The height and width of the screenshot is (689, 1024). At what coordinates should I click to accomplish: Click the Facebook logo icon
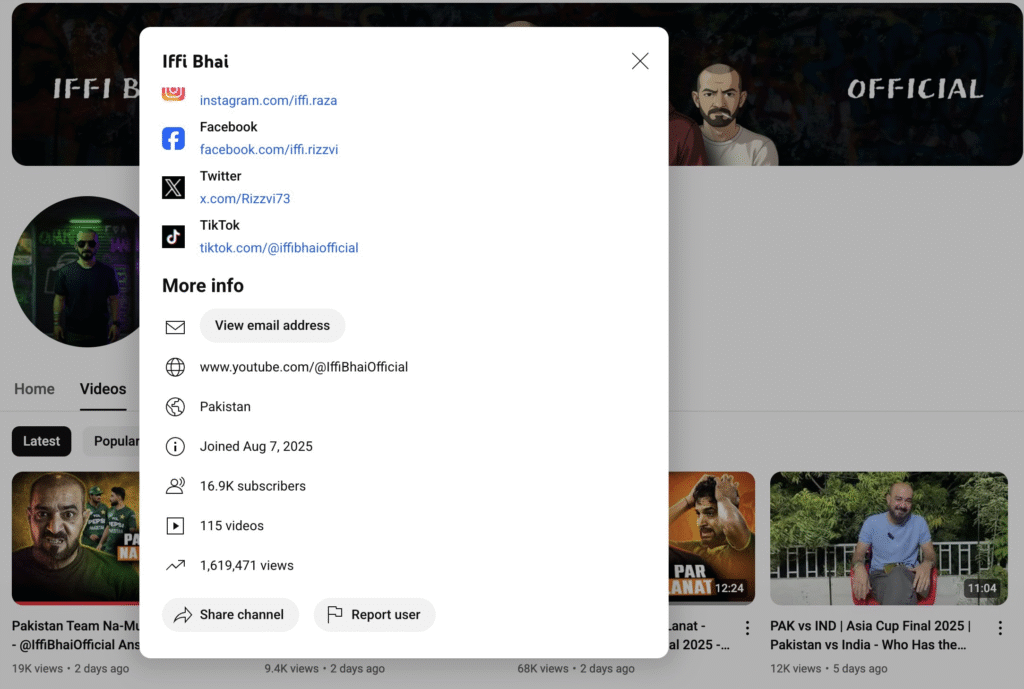click(174, 139)
